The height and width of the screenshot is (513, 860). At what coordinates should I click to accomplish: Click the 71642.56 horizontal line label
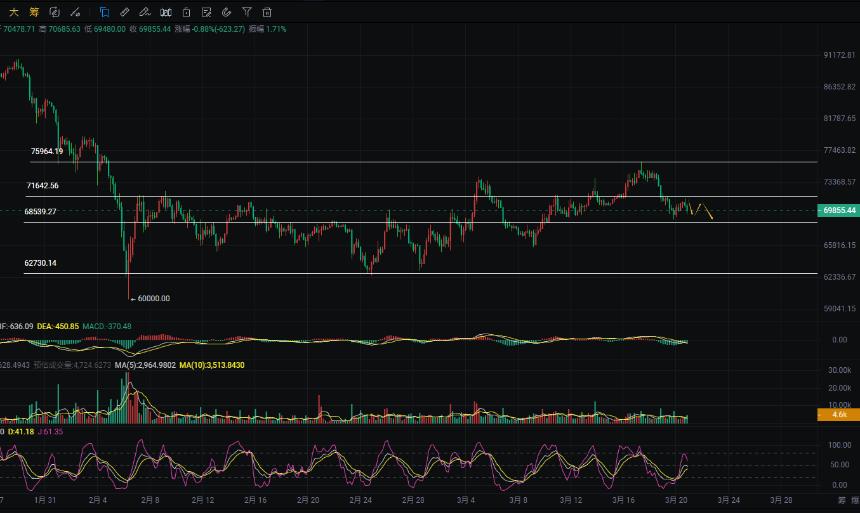coord(42,185)
